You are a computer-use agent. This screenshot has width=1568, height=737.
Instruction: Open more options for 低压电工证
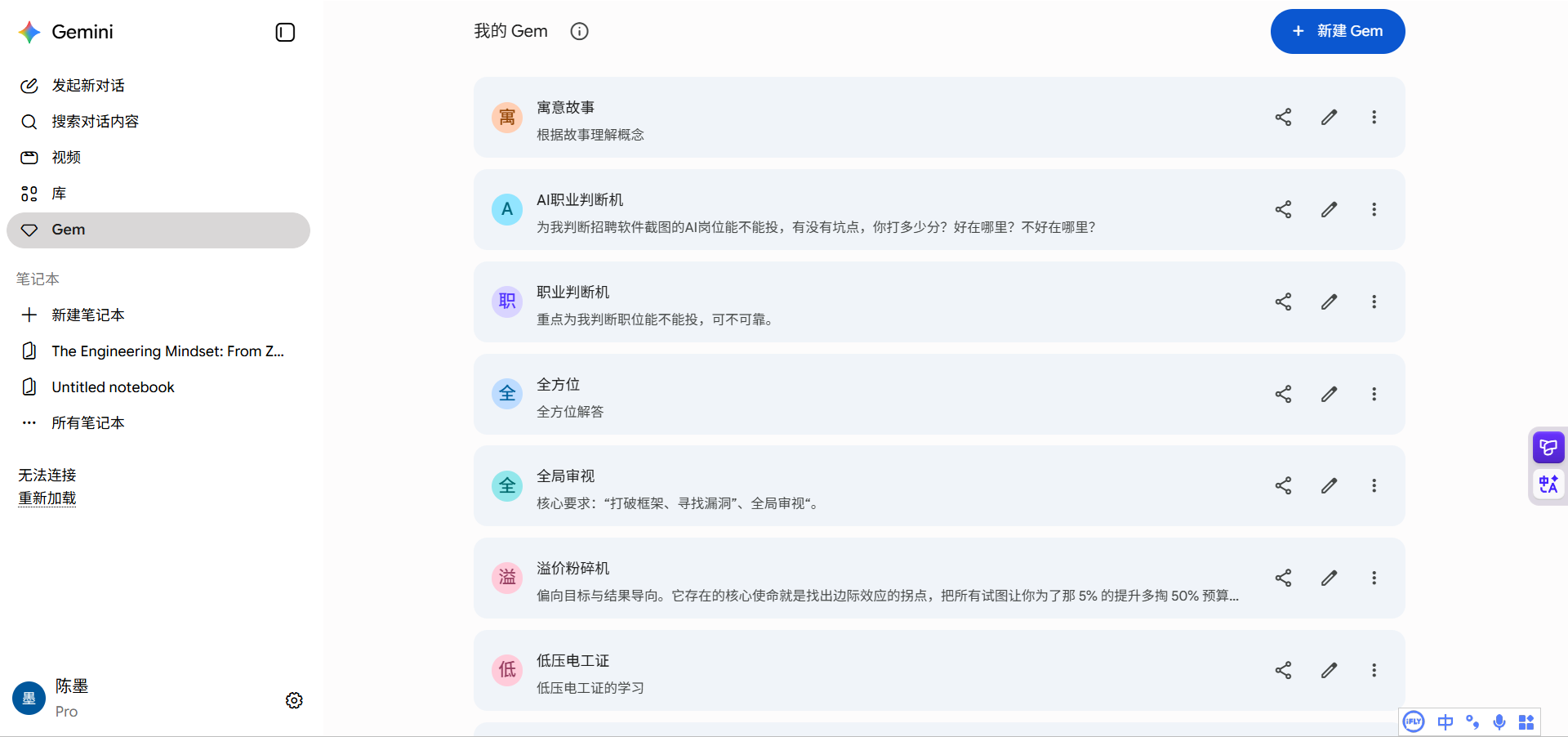[x=1374, y=671]
